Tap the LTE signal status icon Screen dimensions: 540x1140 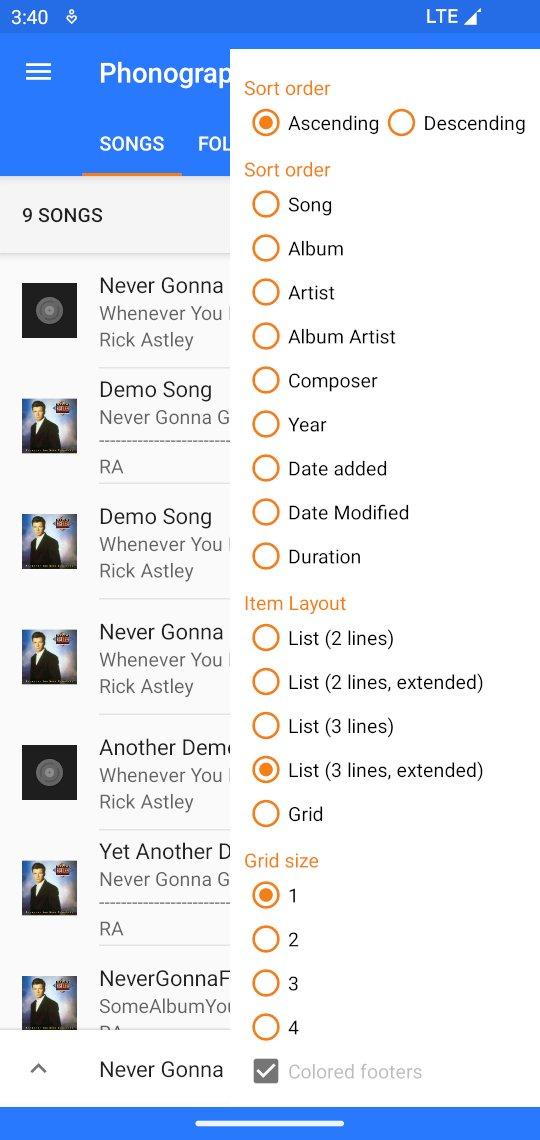(x=454, y=17)
